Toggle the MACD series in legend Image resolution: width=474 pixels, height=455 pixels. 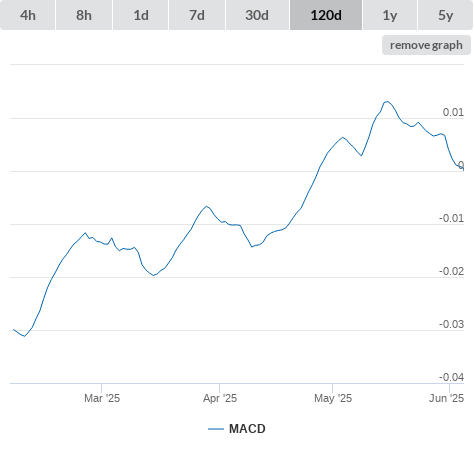[x=247, y=429]
